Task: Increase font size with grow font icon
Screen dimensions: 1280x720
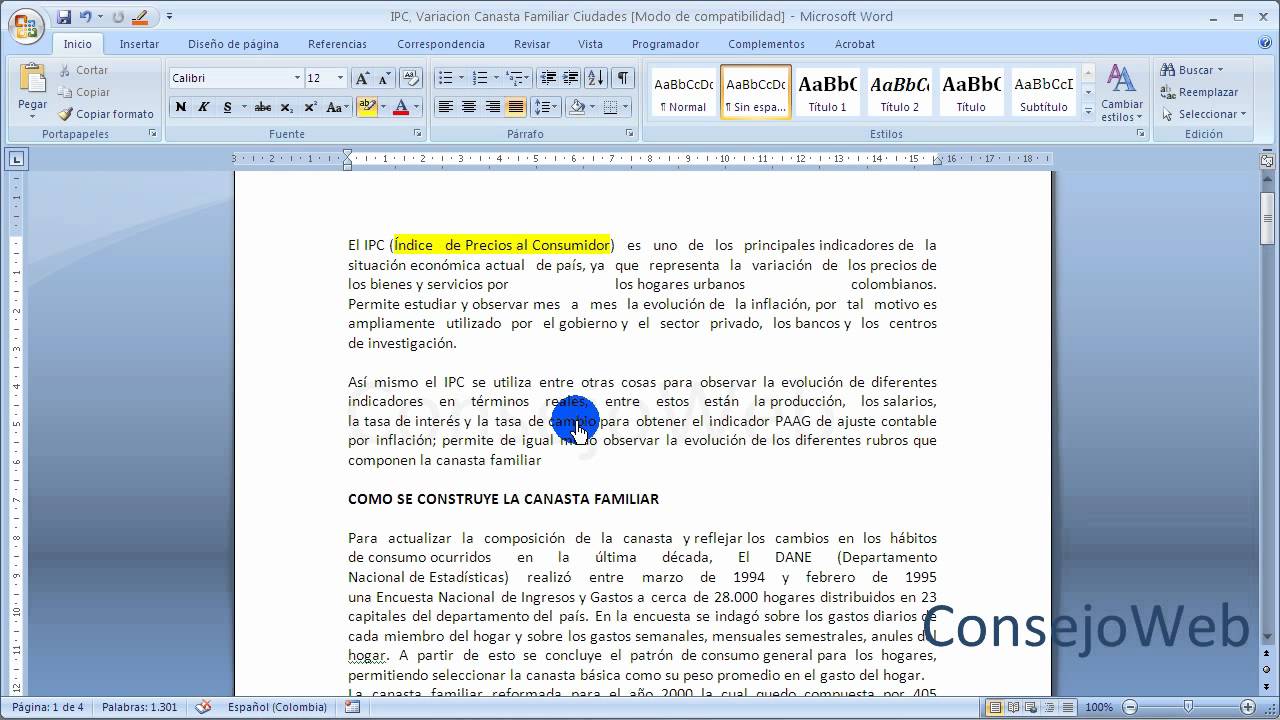Action: pyautogui.click(x=362, y=78)
